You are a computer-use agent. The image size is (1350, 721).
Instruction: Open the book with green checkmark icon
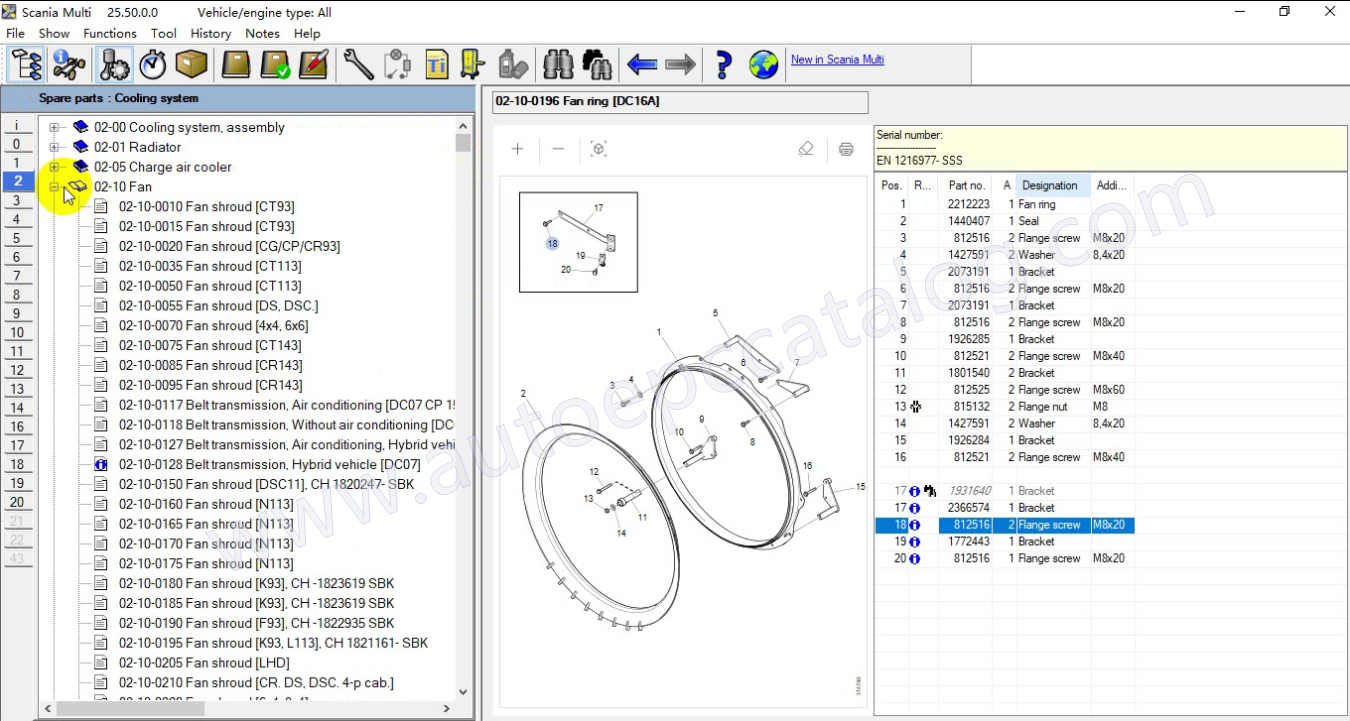point(275,65)
